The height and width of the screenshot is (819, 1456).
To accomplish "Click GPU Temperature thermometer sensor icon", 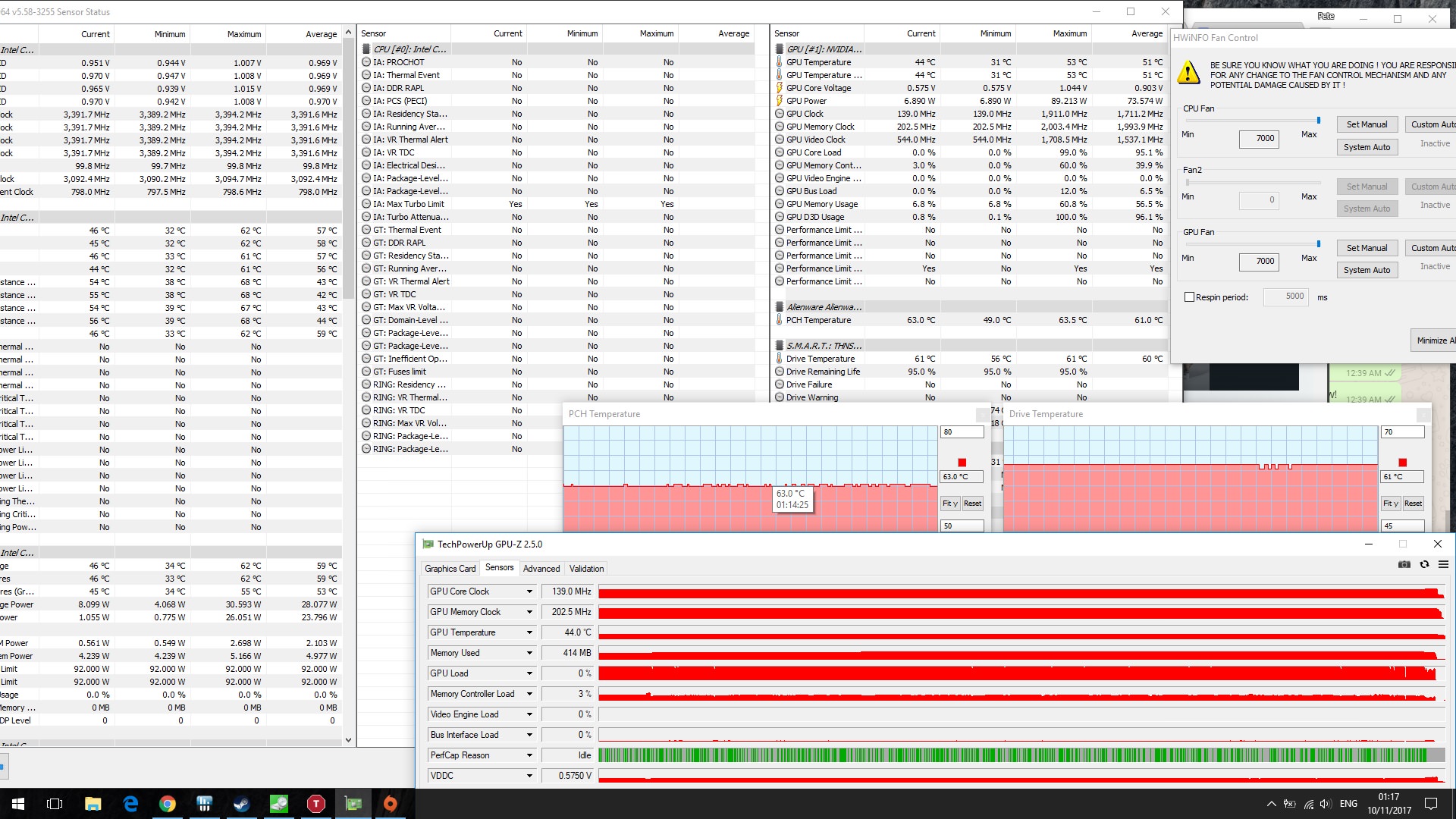I will tap(779, 62).
